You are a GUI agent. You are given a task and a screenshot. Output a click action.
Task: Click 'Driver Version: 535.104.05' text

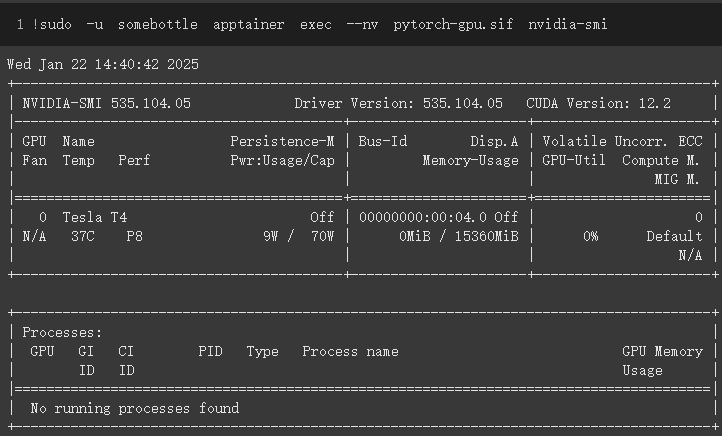pyautogui.click(x=399, y=103)
